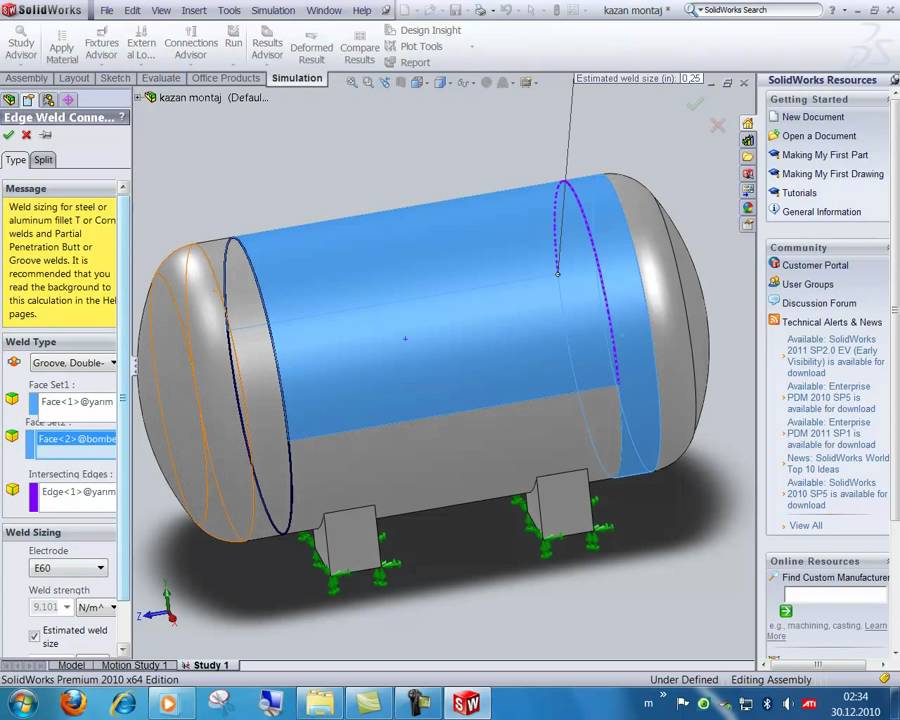The width and height of the screenshot is (900, 720).
Task: Open the View Settings dropdown arrow
Action: tap(536, 83)
